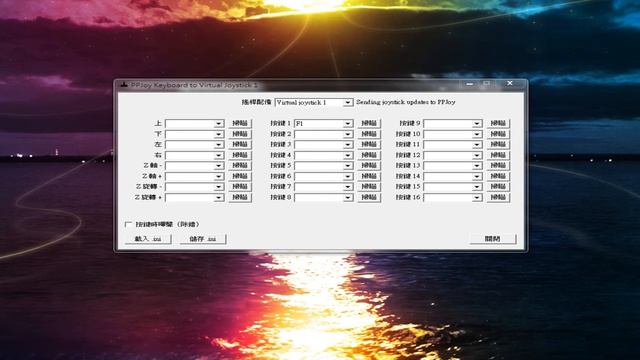
Task: Open the 搖桿配置 Virtual joystick 1 dropdown
Action: tap(313, 102)
